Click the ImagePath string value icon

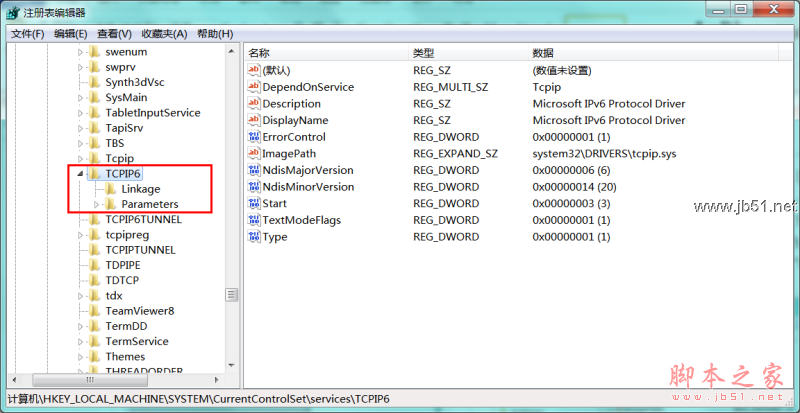[253, 154]
